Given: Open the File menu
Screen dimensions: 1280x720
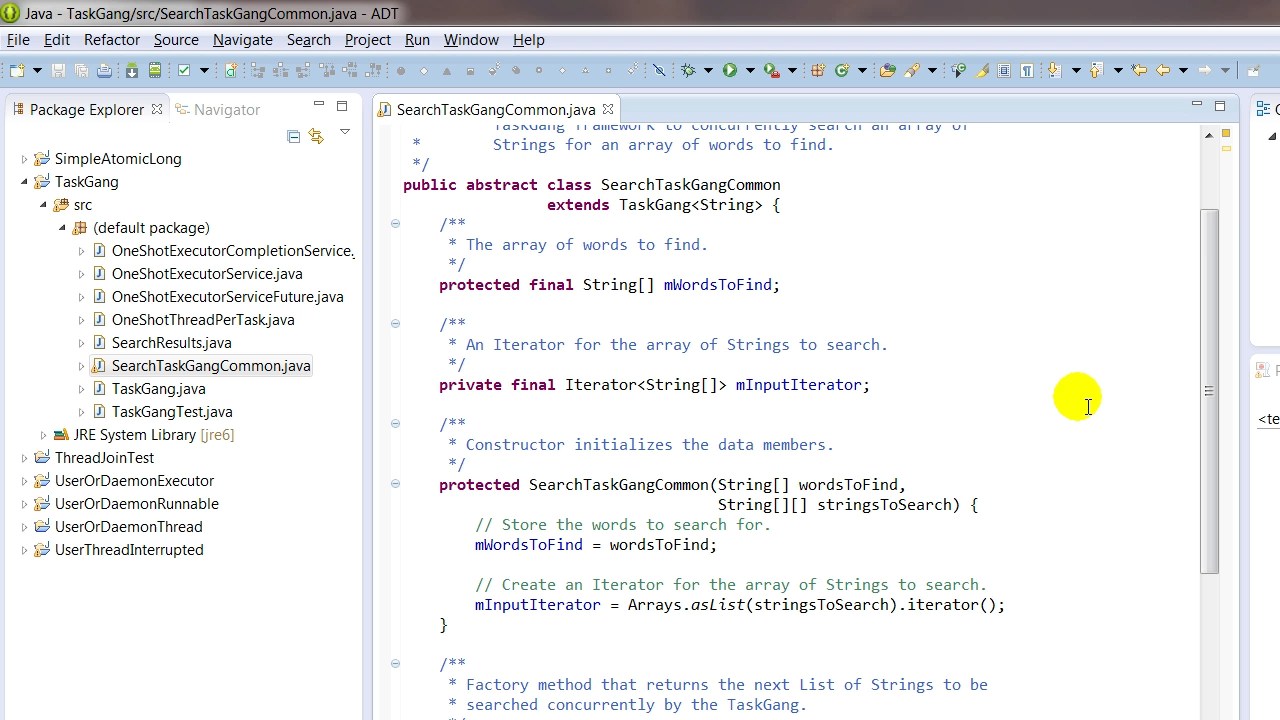Looking at the screenshot, I should [x=18, y=40].
